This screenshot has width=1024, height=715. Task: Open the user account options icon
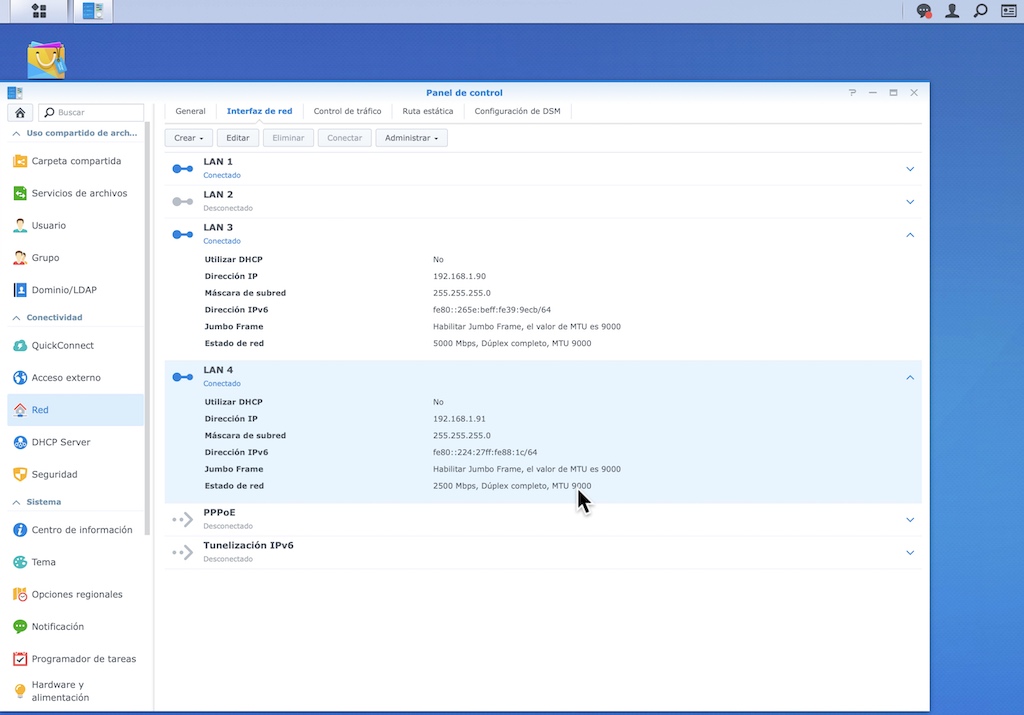click(x=952, y=11)
